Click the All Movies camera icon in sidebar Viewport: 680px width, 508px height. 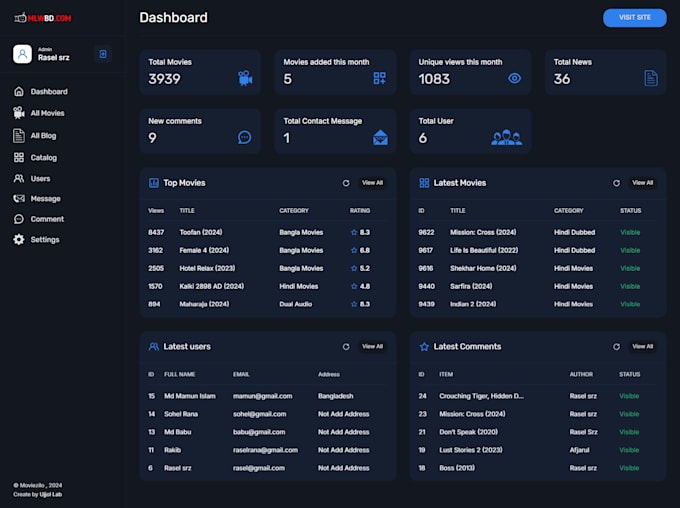(19, 113)
